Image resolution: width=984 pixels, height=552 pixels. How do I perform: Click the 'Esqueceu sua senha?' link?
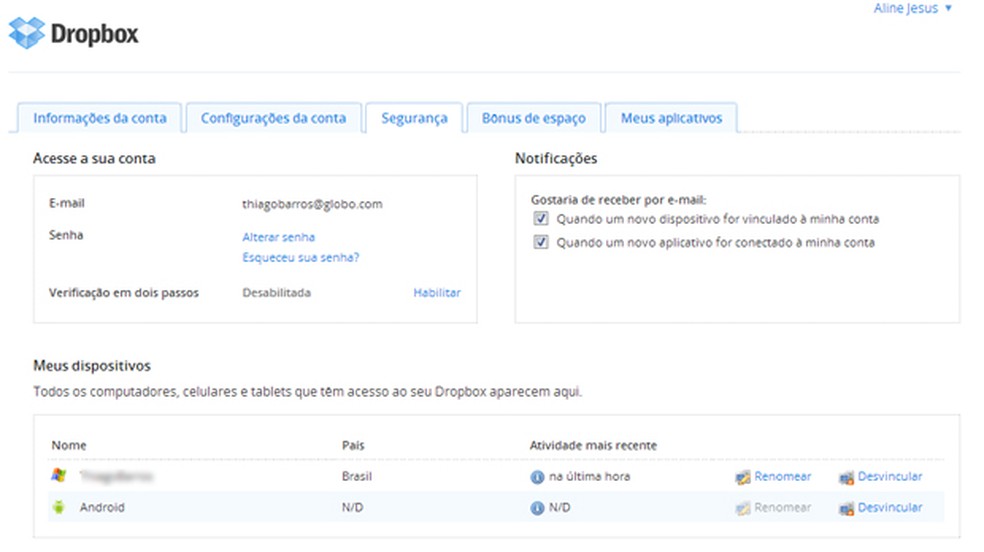coord(301,257)
